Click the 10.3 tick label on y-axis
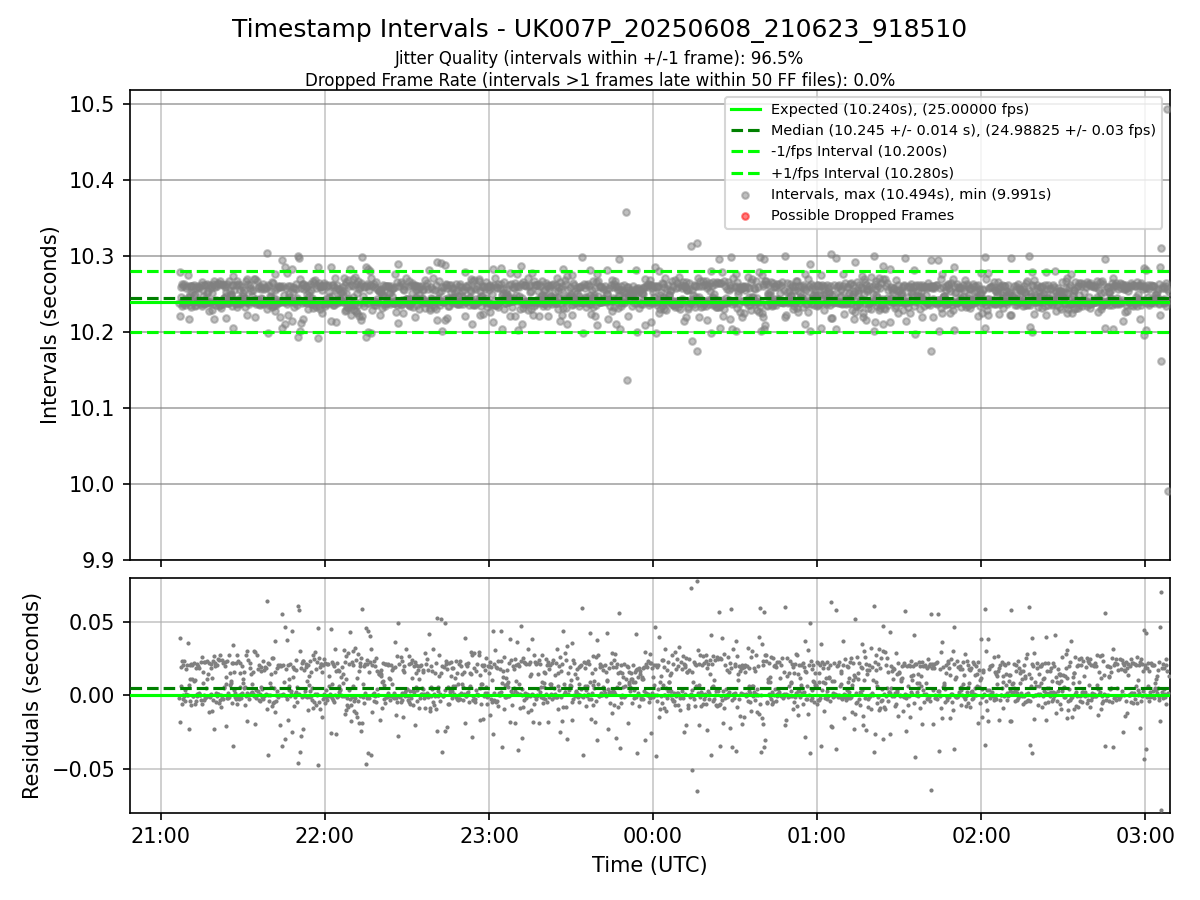 [94, 257]
